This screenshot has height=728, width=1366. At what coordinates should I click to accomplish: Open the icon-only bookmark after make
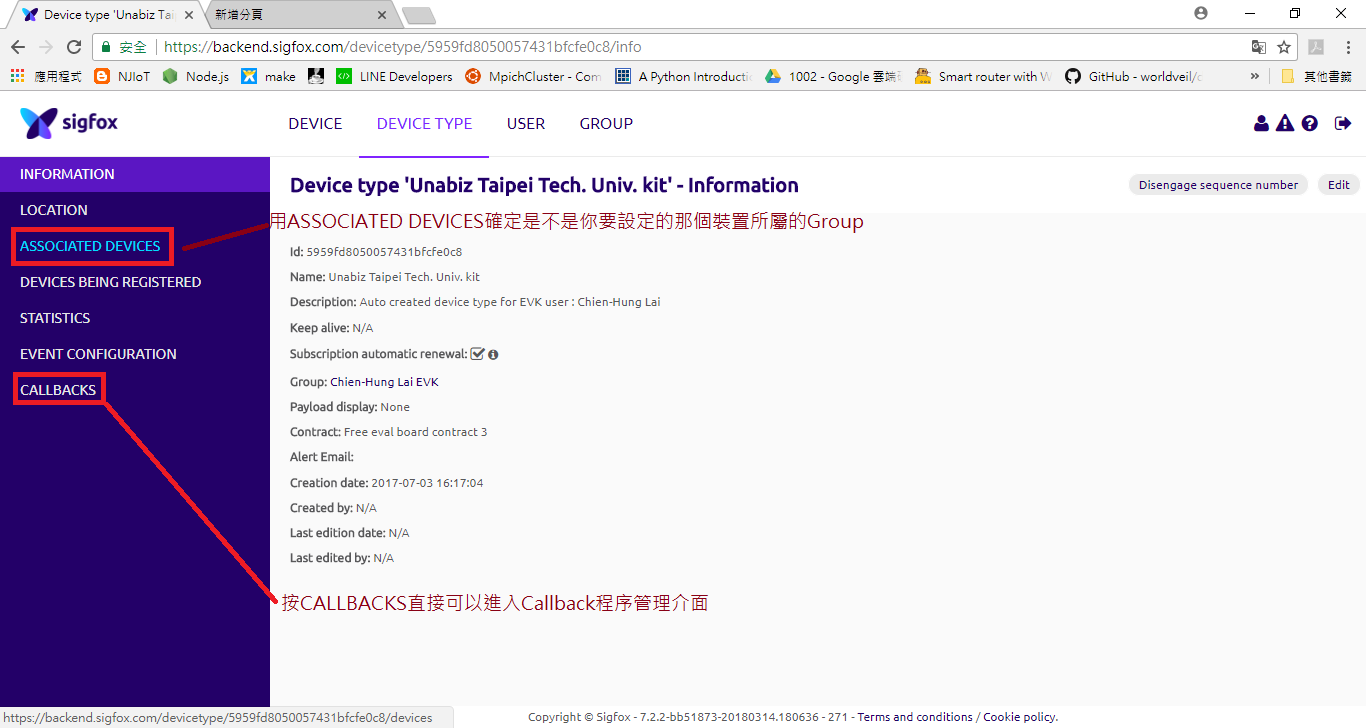coord(316,76)
